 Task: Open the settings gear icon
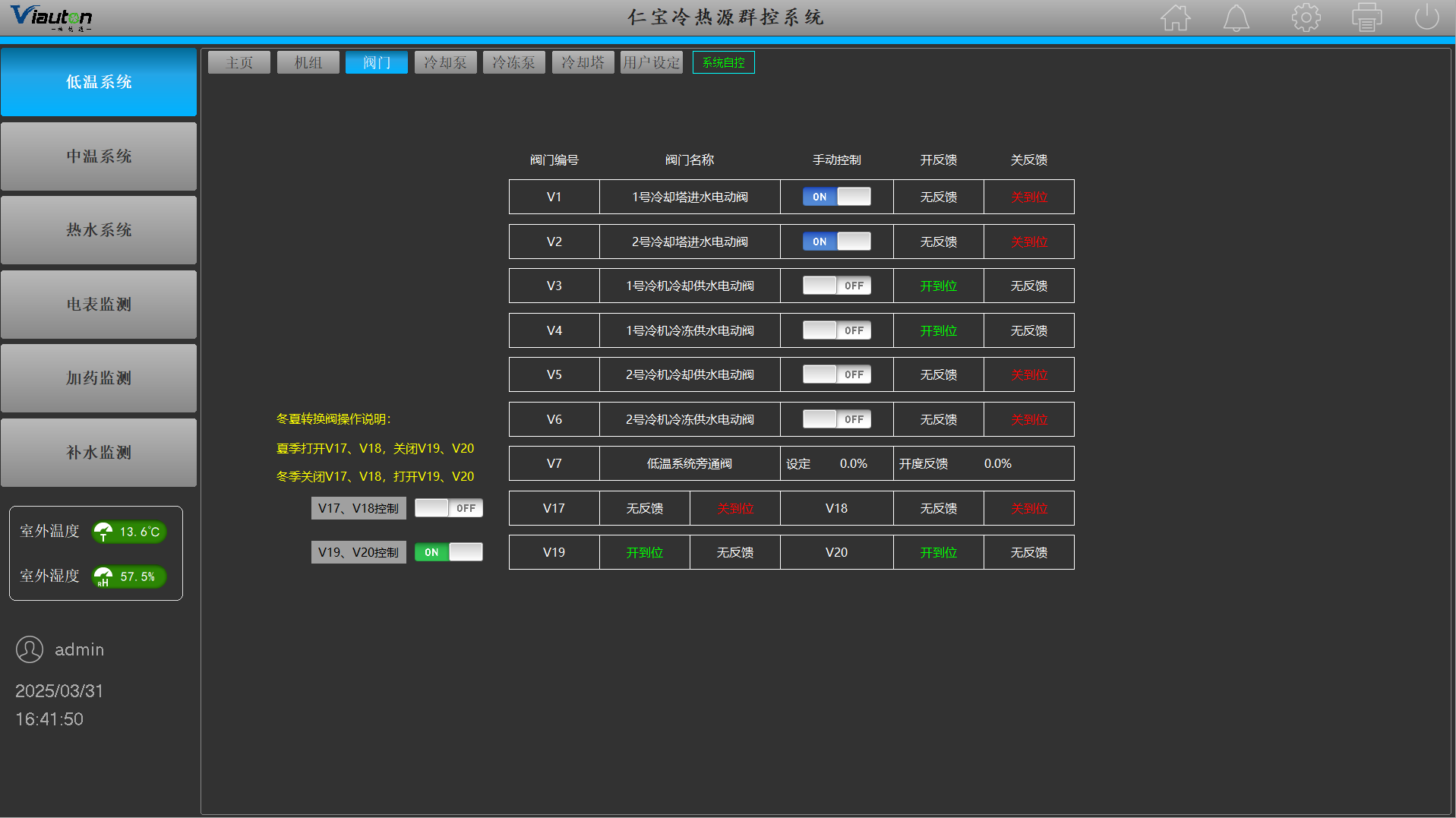tap(1306, 17)
